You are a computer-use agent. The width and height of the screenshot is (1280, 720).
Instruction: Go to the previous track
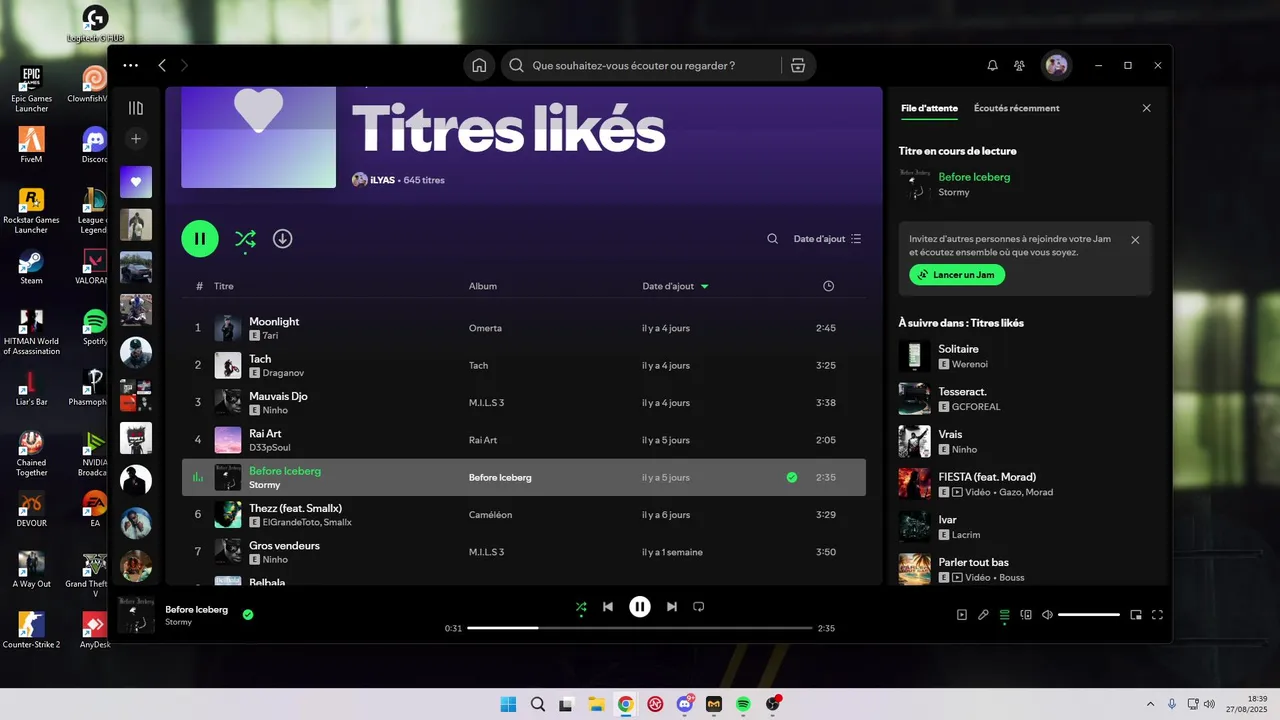click(608, 607)
